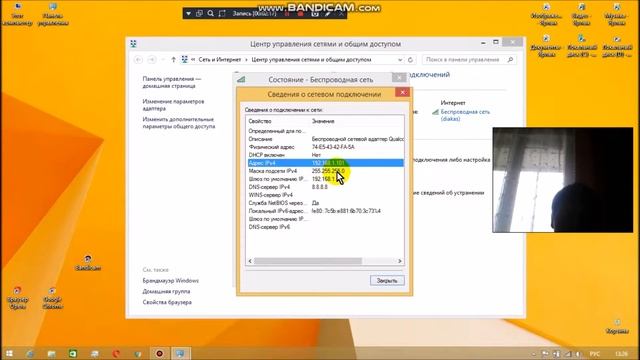Click 'Беспроводная сеть (diakas)' connection link
640x360 pixels.
pos(465,115)
